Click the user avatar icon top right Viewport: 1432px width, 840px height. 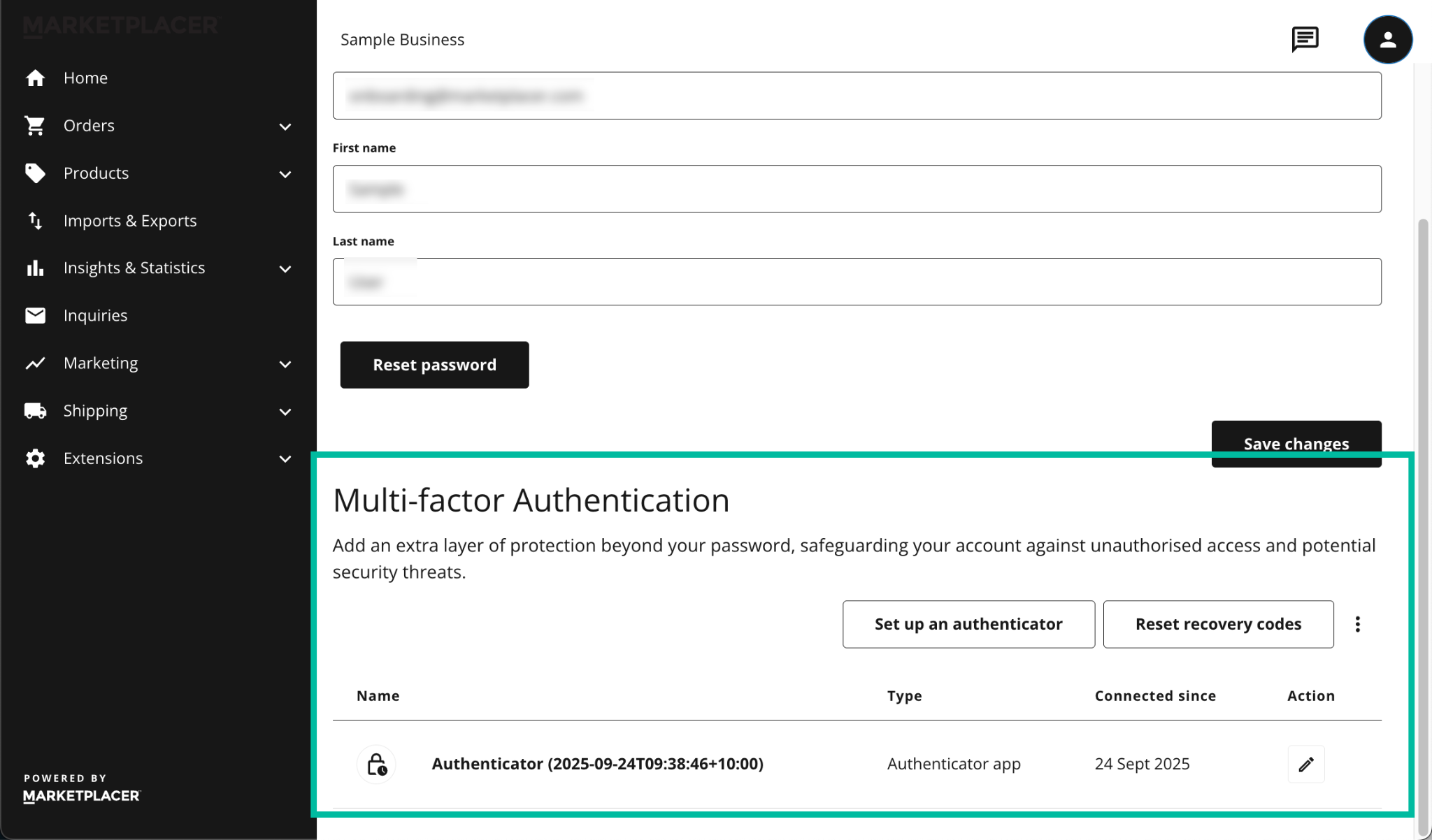(x=1388, y=40)
